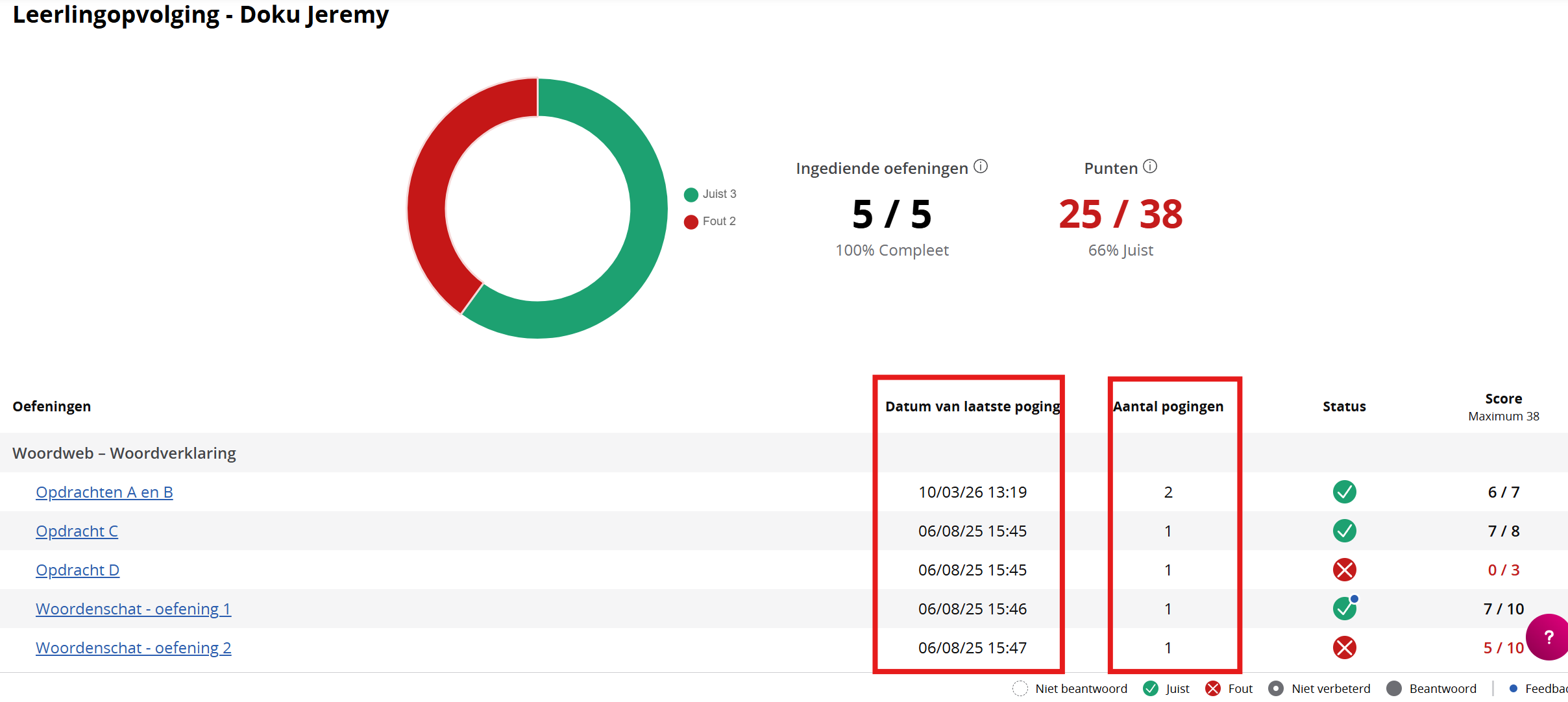Click green check status for Opdrachten A en B
This screenshot has width=1568, height=702.
[1344, 492]
